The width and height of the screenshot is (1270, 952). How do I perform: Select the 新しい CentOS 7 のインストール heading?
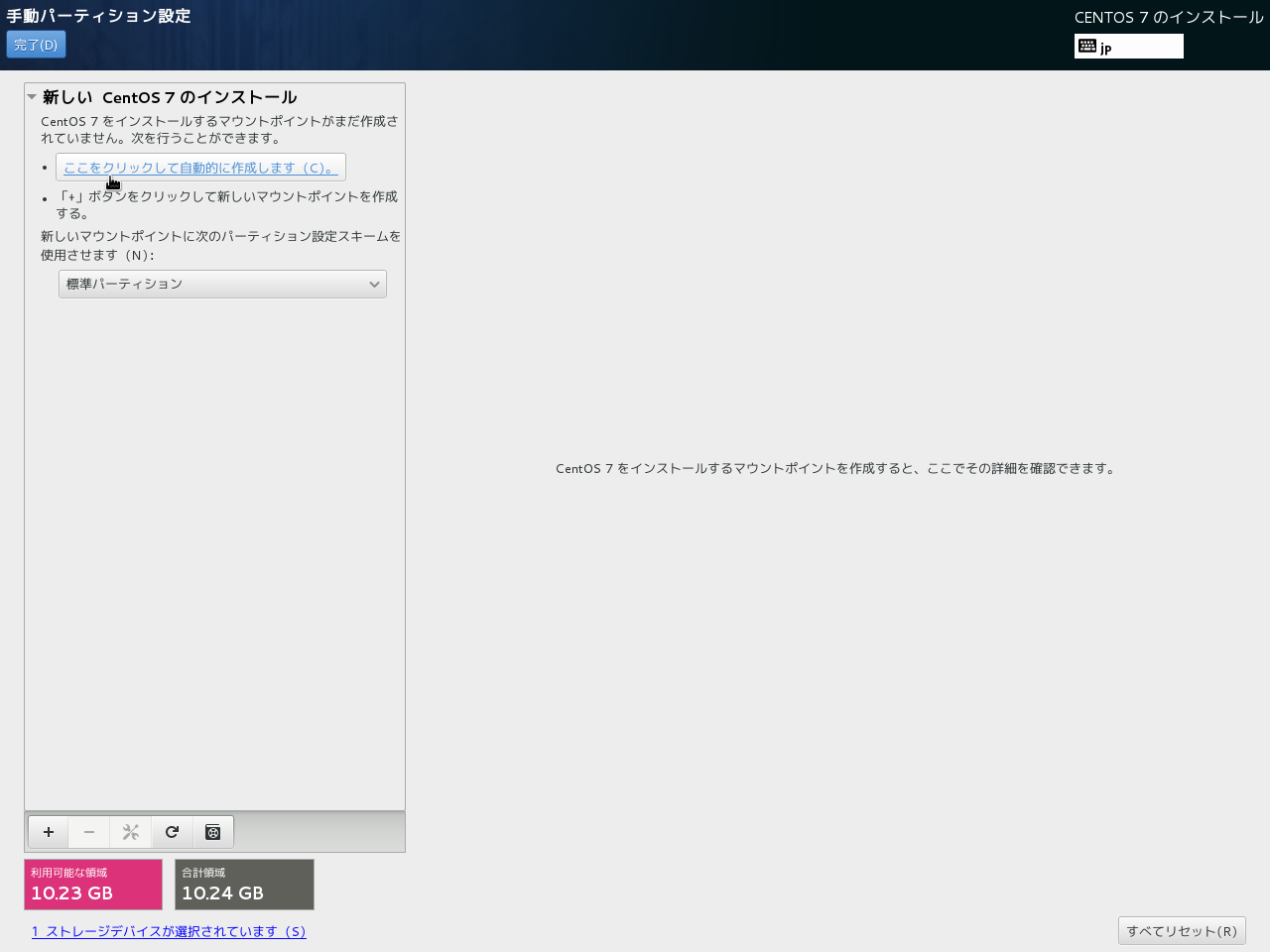coord(170,97)
